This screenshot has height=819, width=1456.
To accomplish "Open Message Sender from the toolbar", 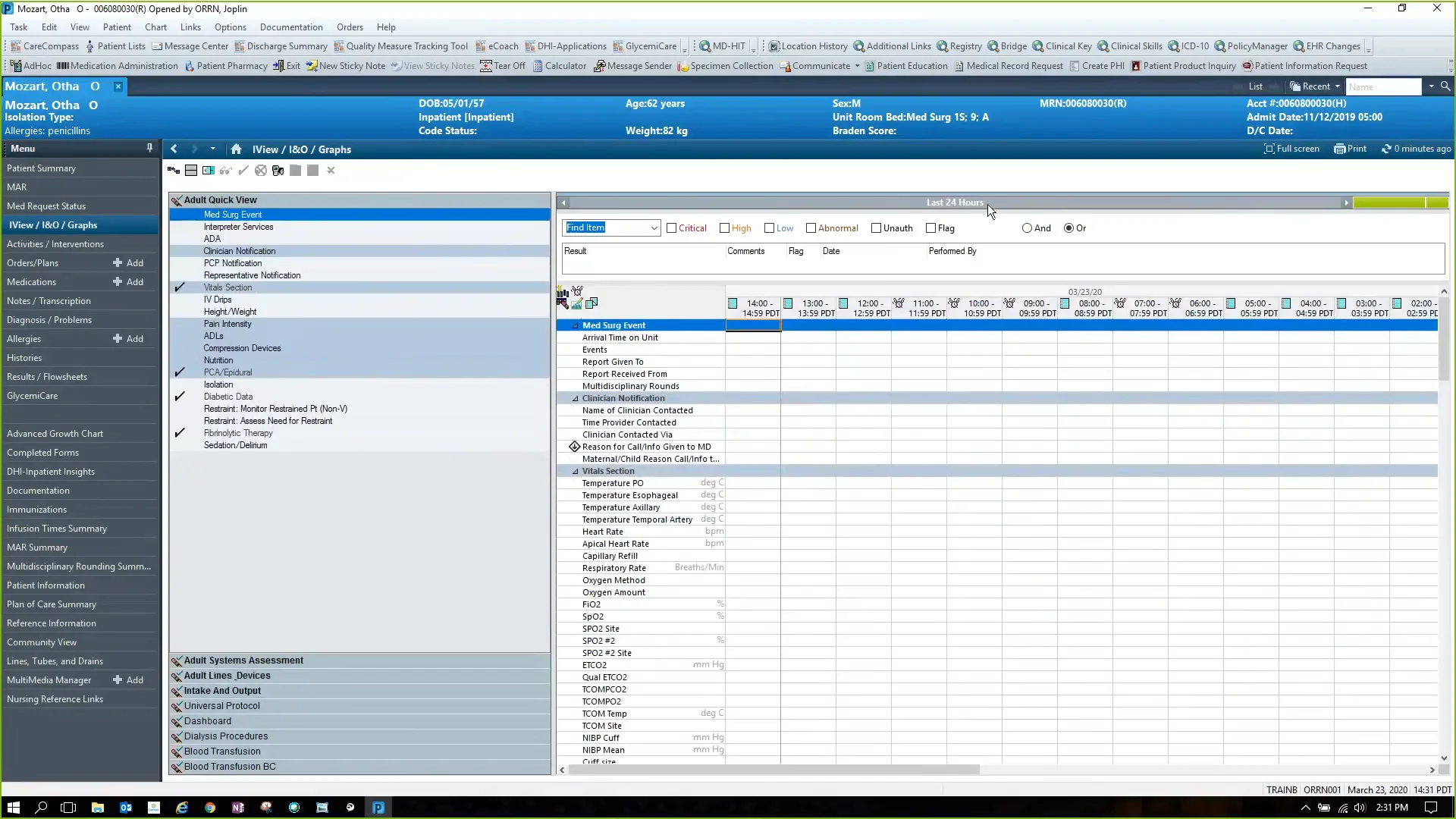I will point(632,66).
